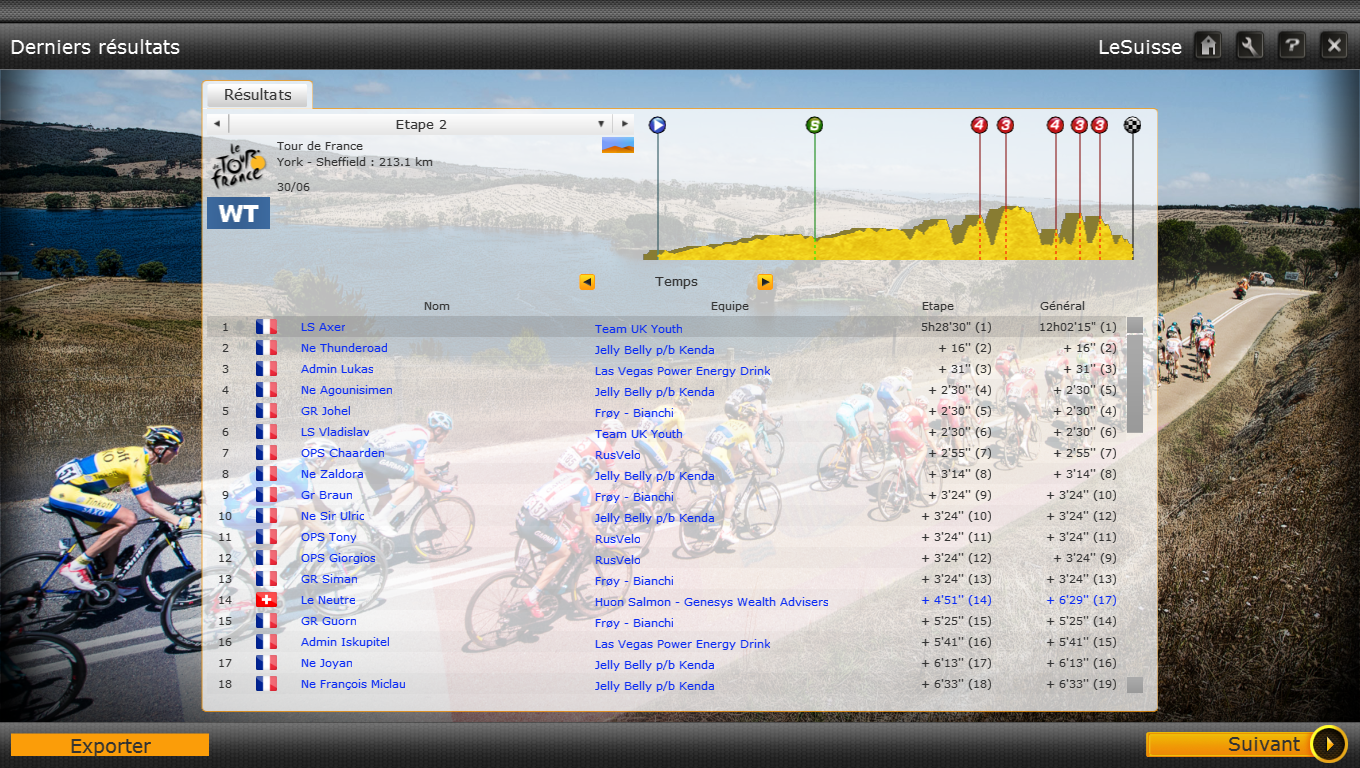Go to next stage with right arrow
The image size is (1360, 768).
click(624, 124)
